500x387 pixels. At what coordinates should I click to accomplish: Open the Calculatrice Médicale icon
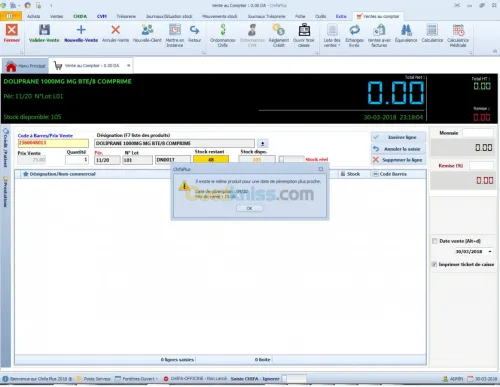458,30
